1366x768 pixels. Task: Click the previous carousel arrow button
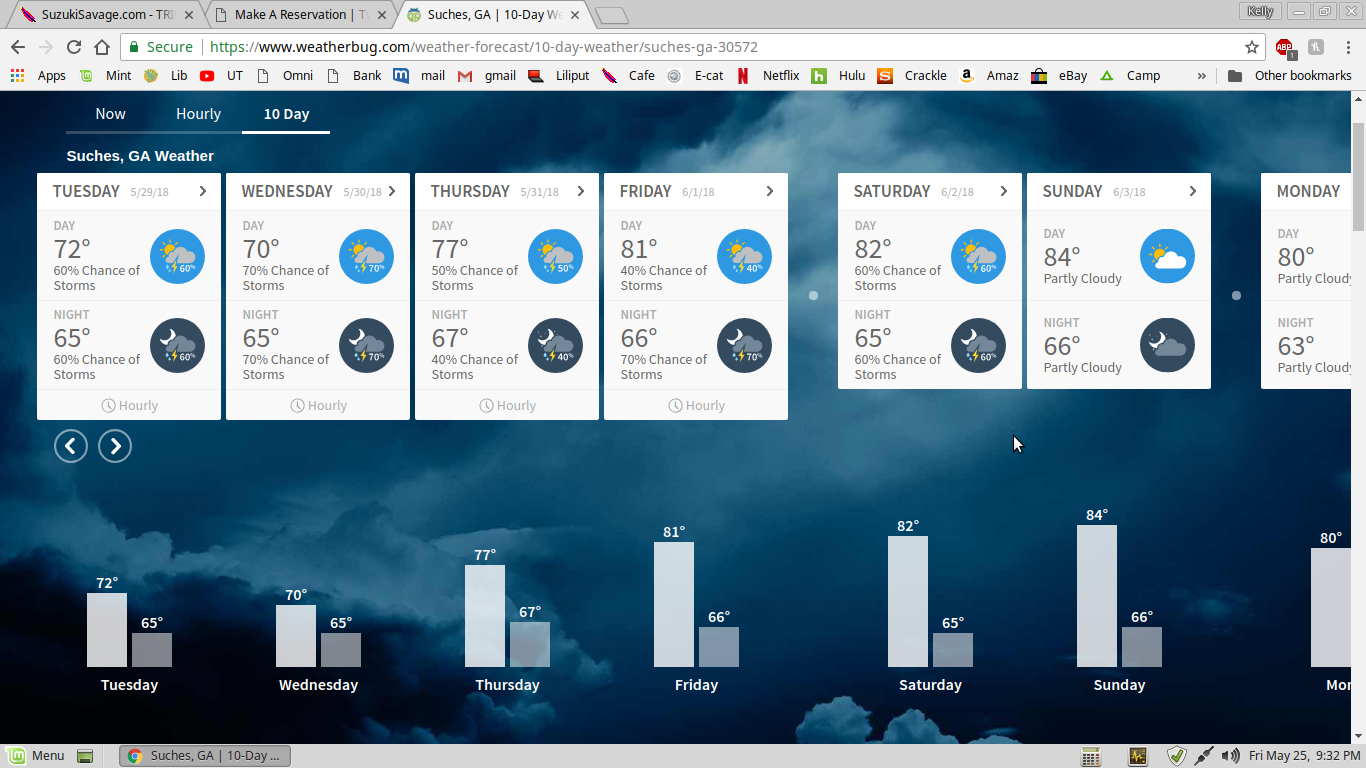(x=71, y=446)
